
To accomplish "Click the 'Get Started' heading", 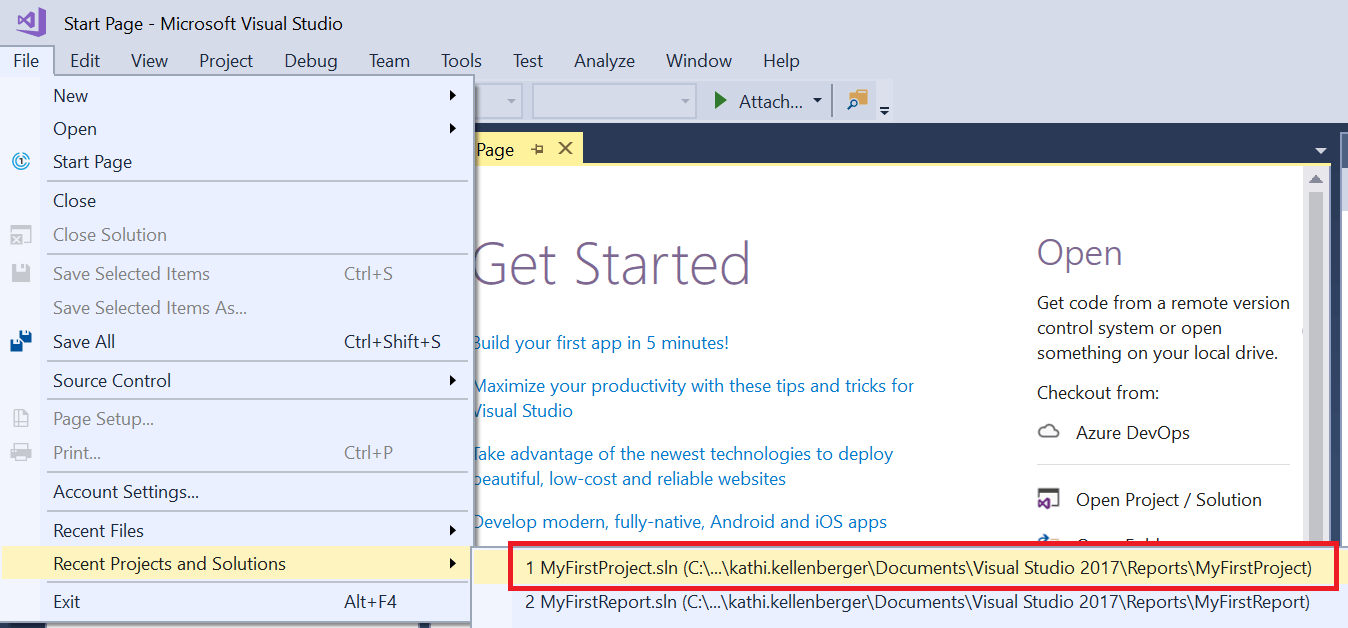I will [x=611, y=264].
